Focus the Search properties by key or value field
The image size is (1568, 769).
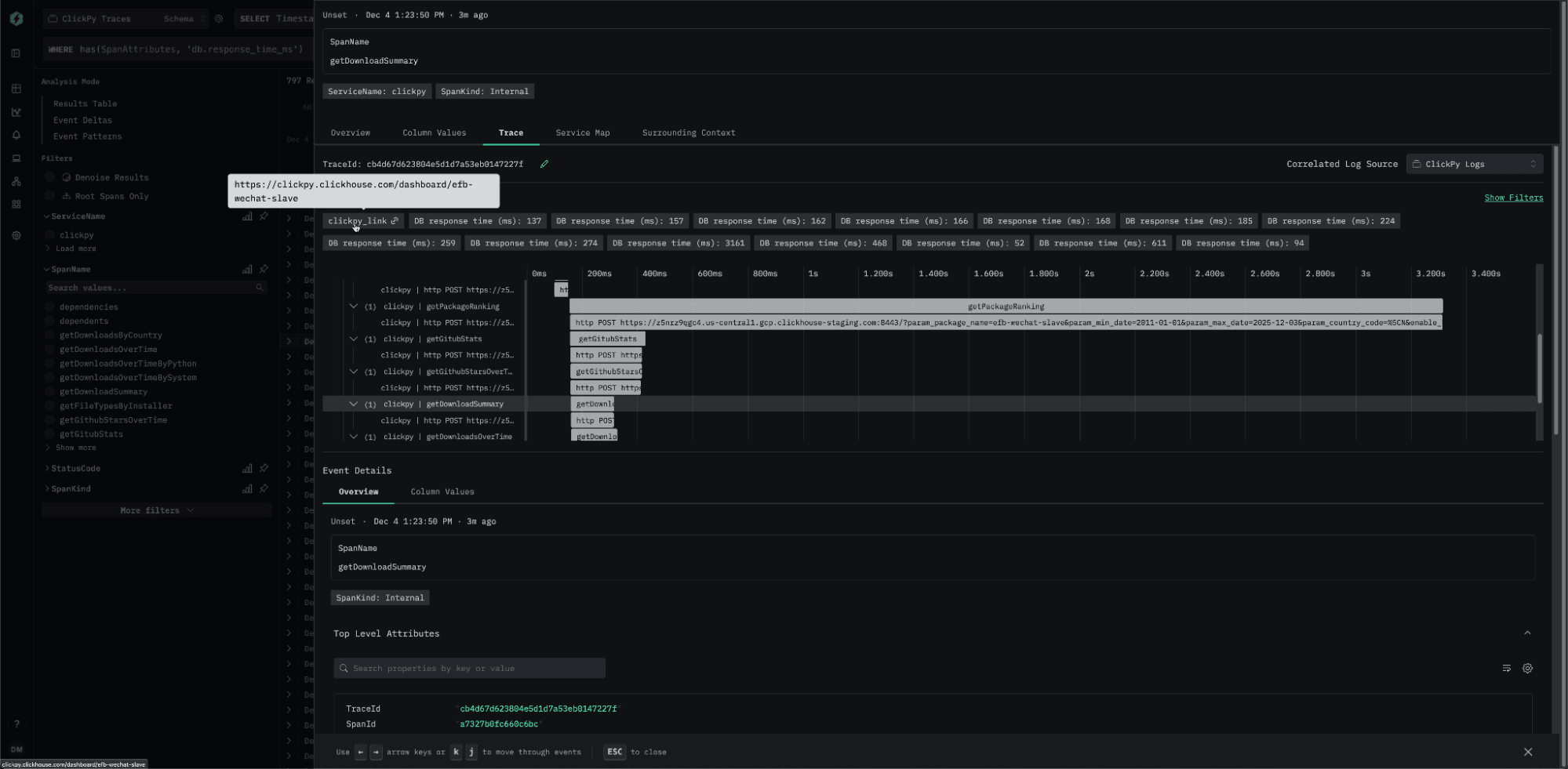(x=471, y=669)
